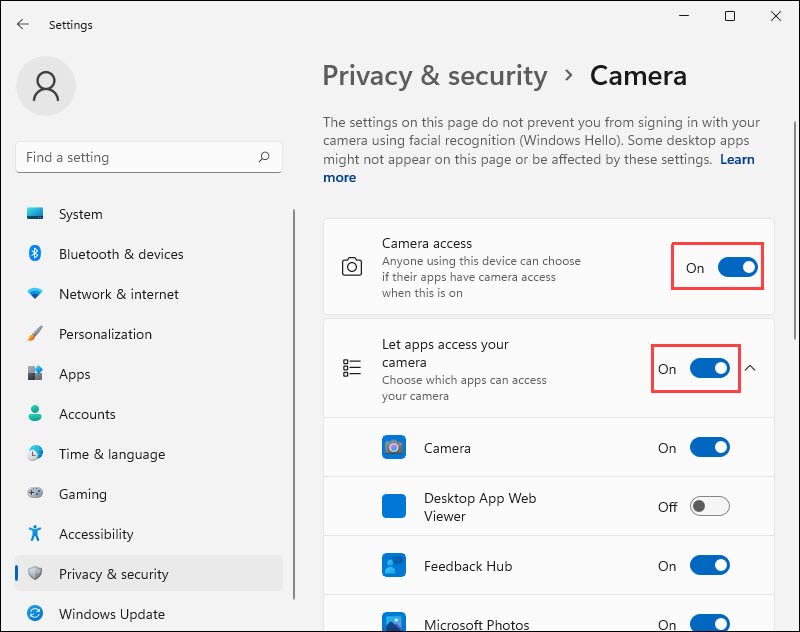The height and width of the screenshot is (632, 800).
Task: Open the user profile avatar
Action: (x=46, y=86)
